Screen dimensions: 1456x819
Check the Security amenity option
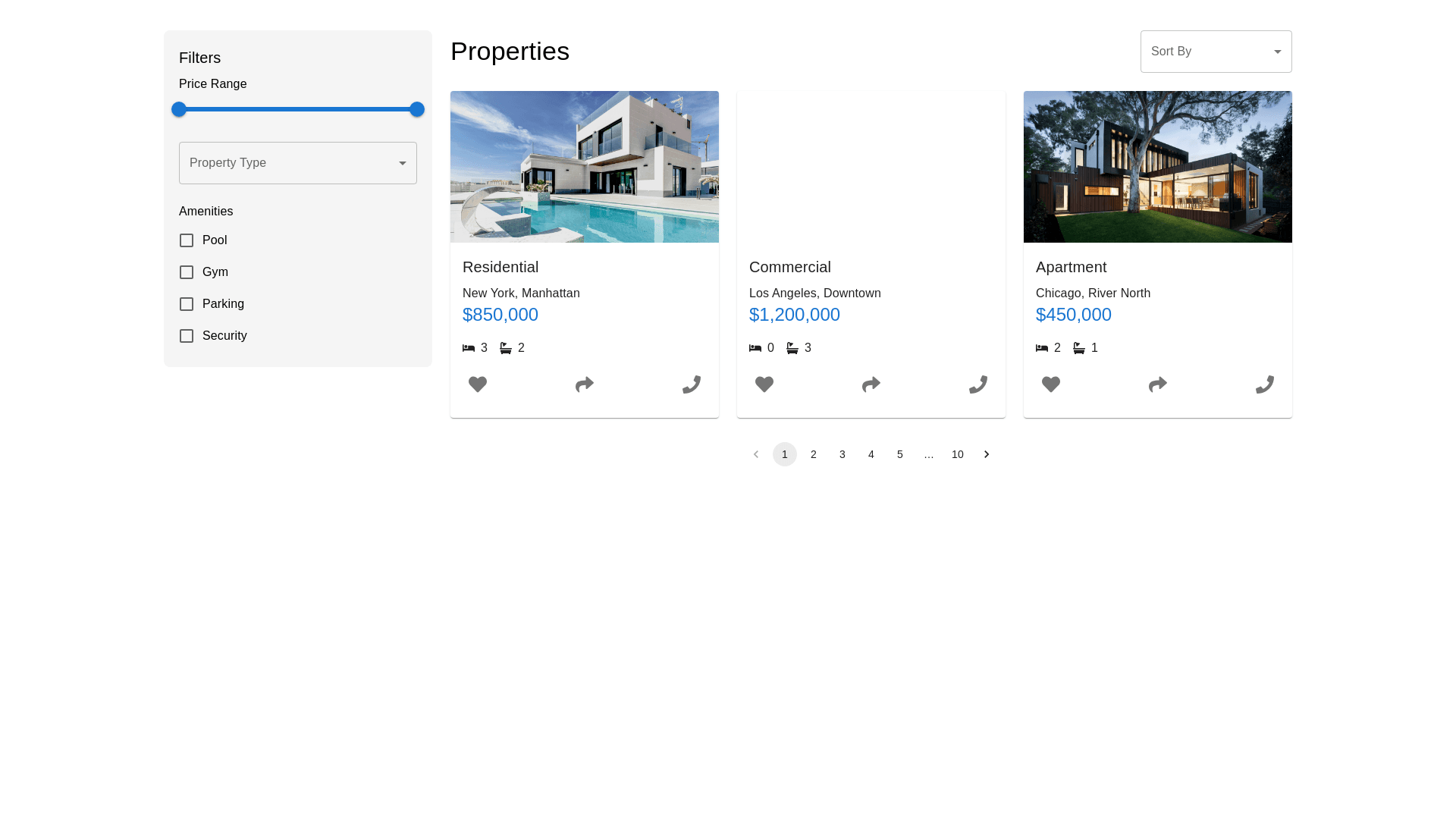coord(187,336)
